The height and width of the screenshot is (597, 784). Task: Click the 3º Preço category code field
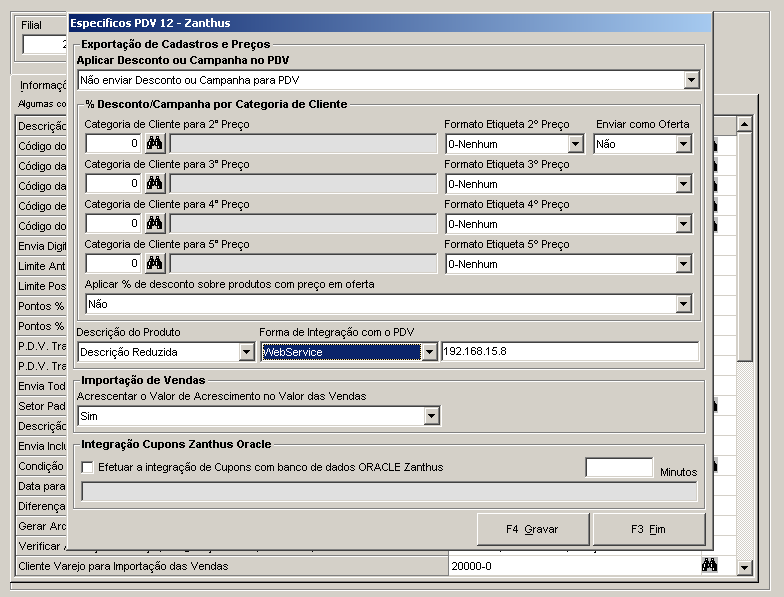[114, 184]
